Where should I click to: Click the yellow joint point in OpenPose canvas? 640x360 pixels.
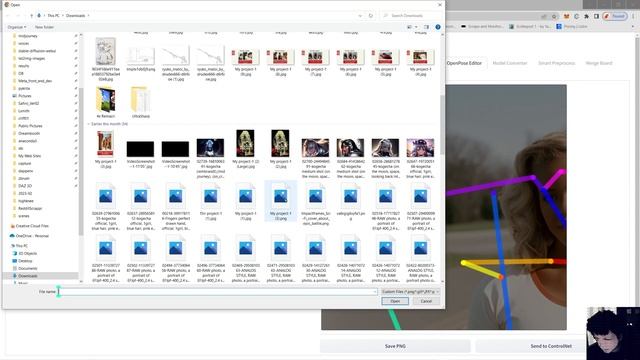pos(464,263)
